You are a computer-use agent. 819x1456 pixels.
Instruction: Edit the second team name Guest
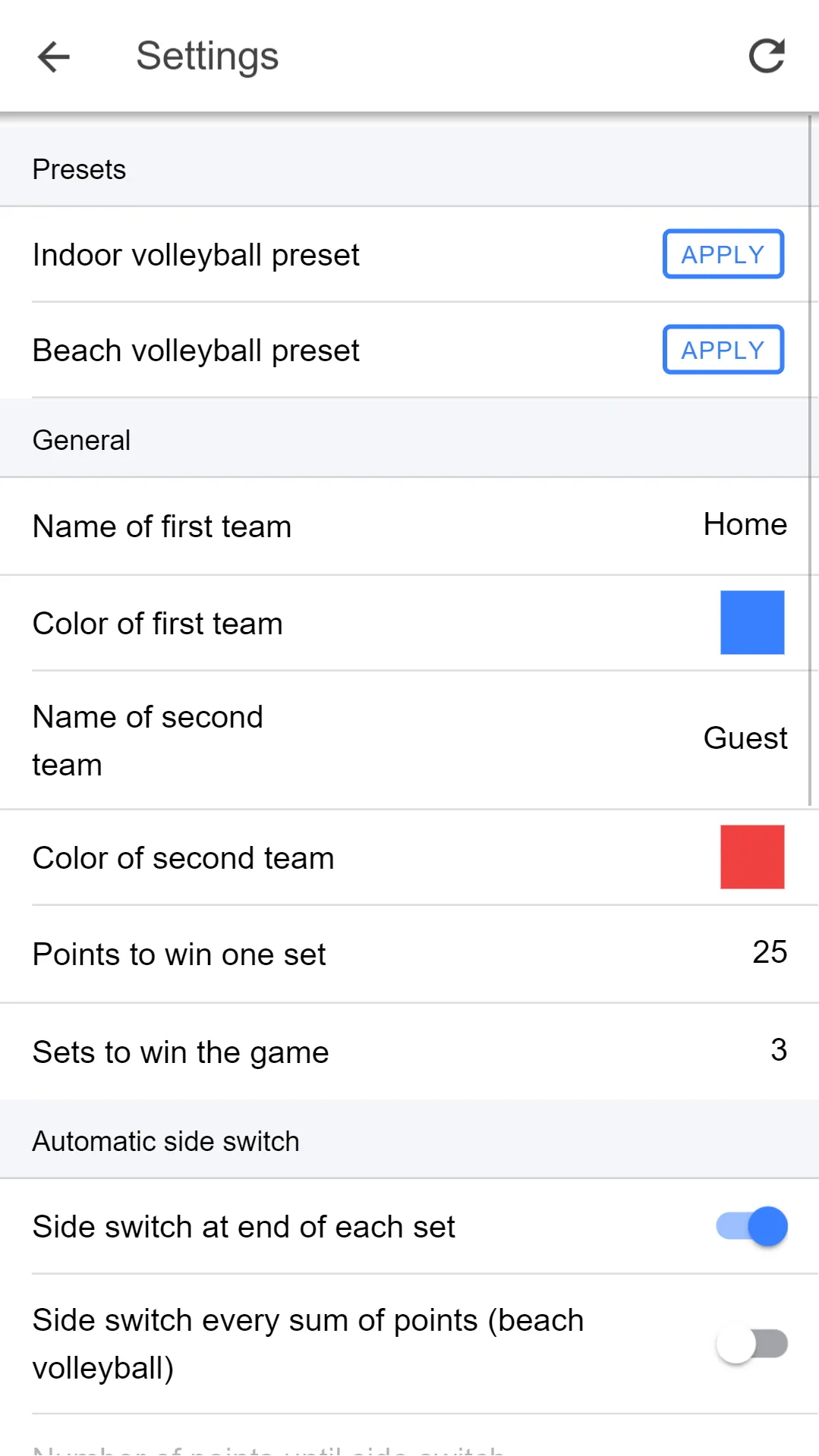pos(745,738)
